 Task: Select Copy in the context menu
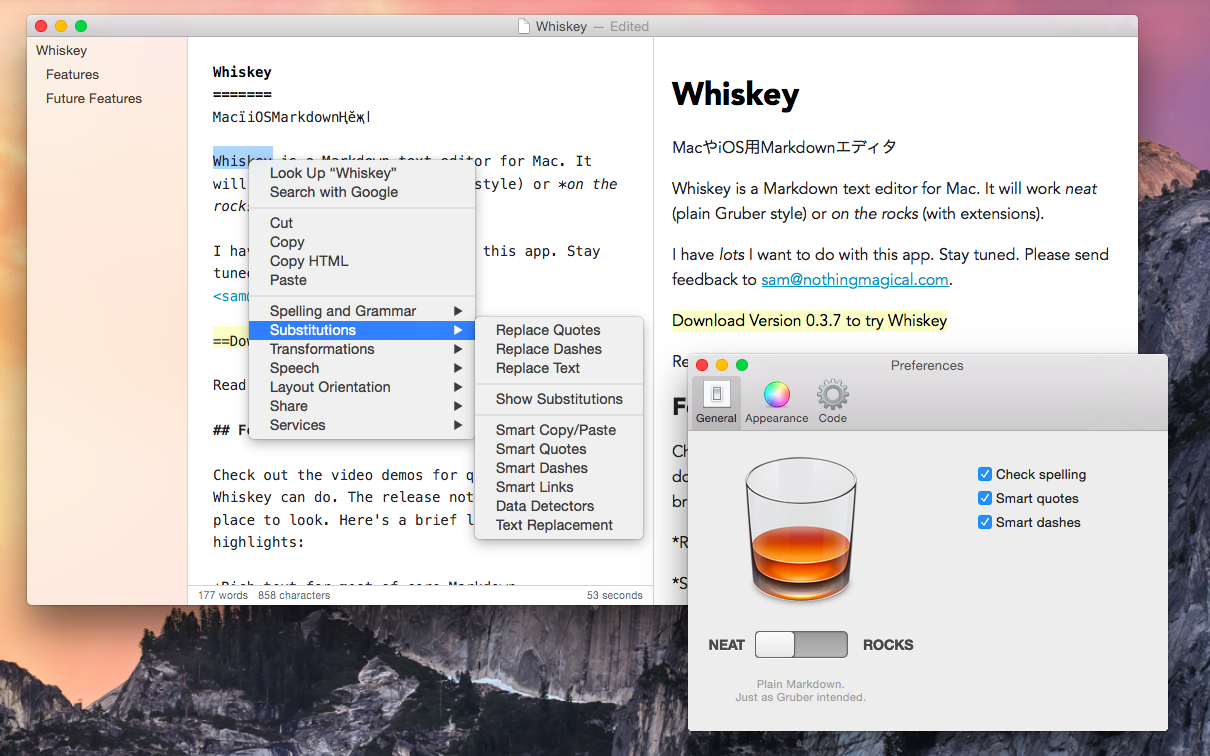(x=361, y=242)
